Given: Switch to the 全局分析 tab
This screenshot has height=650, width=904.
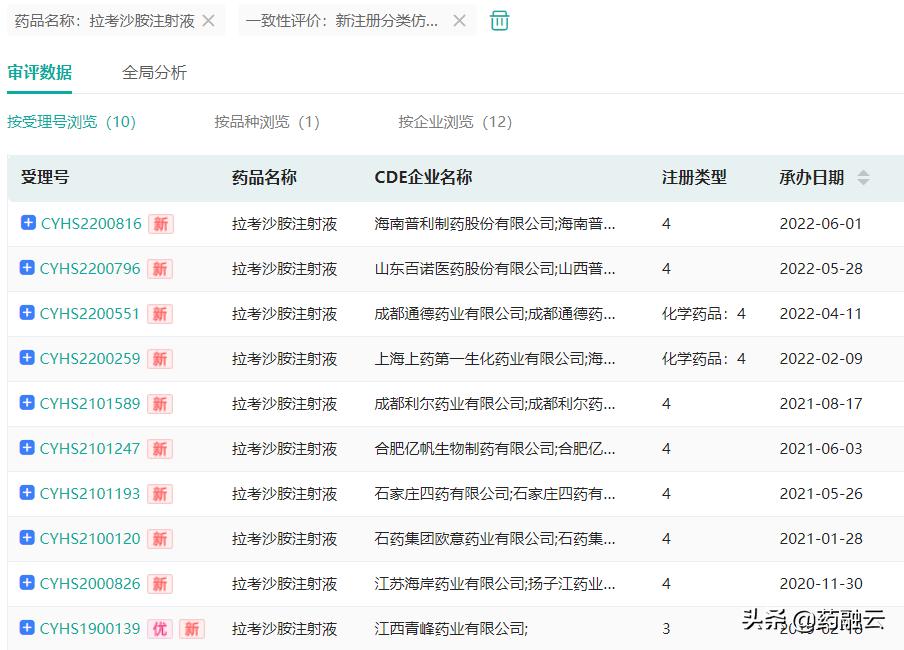Looking at the screenshot, I should point(154,73).
